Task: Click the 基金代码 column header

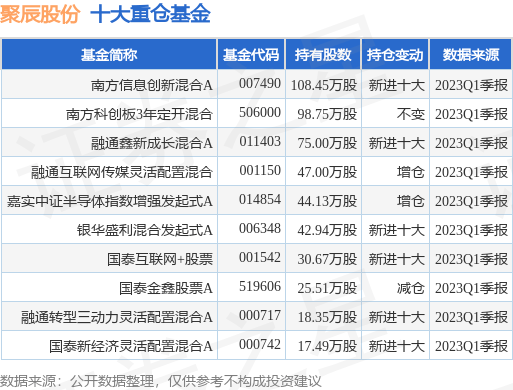Action: point(251,55)
